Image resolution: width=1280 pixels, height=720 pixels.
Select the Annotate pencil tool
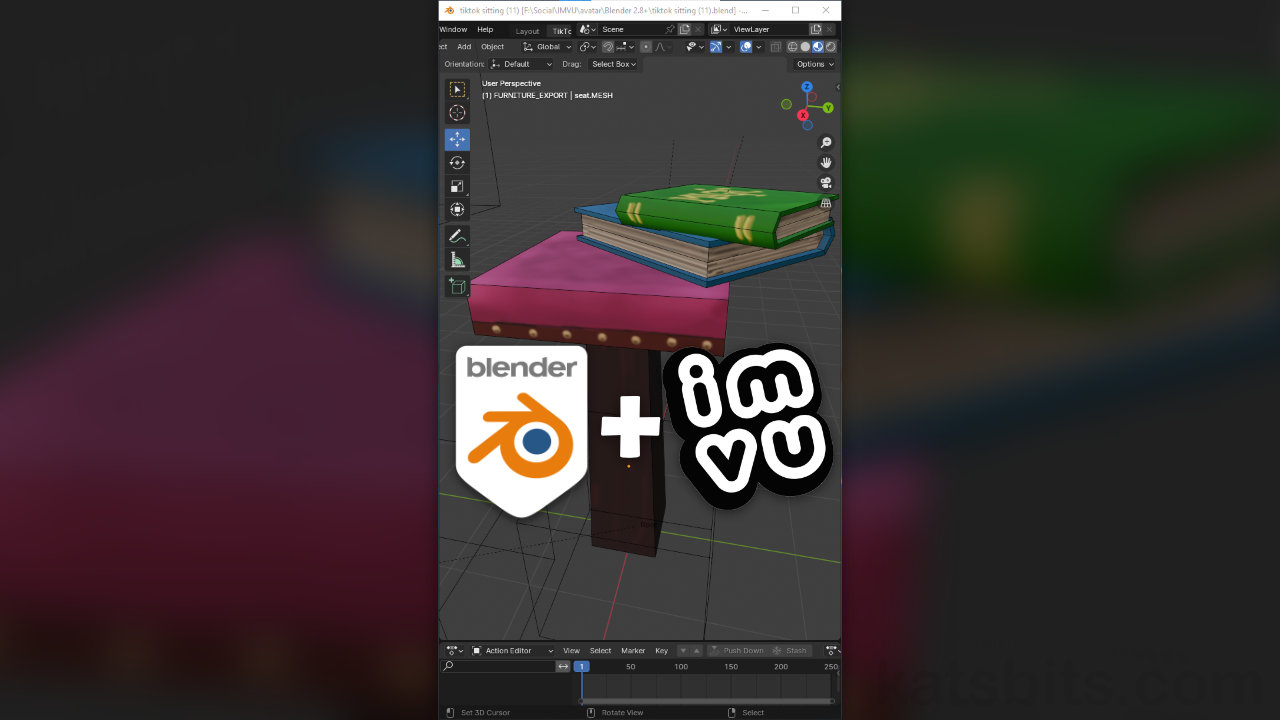tap(457, 236)
